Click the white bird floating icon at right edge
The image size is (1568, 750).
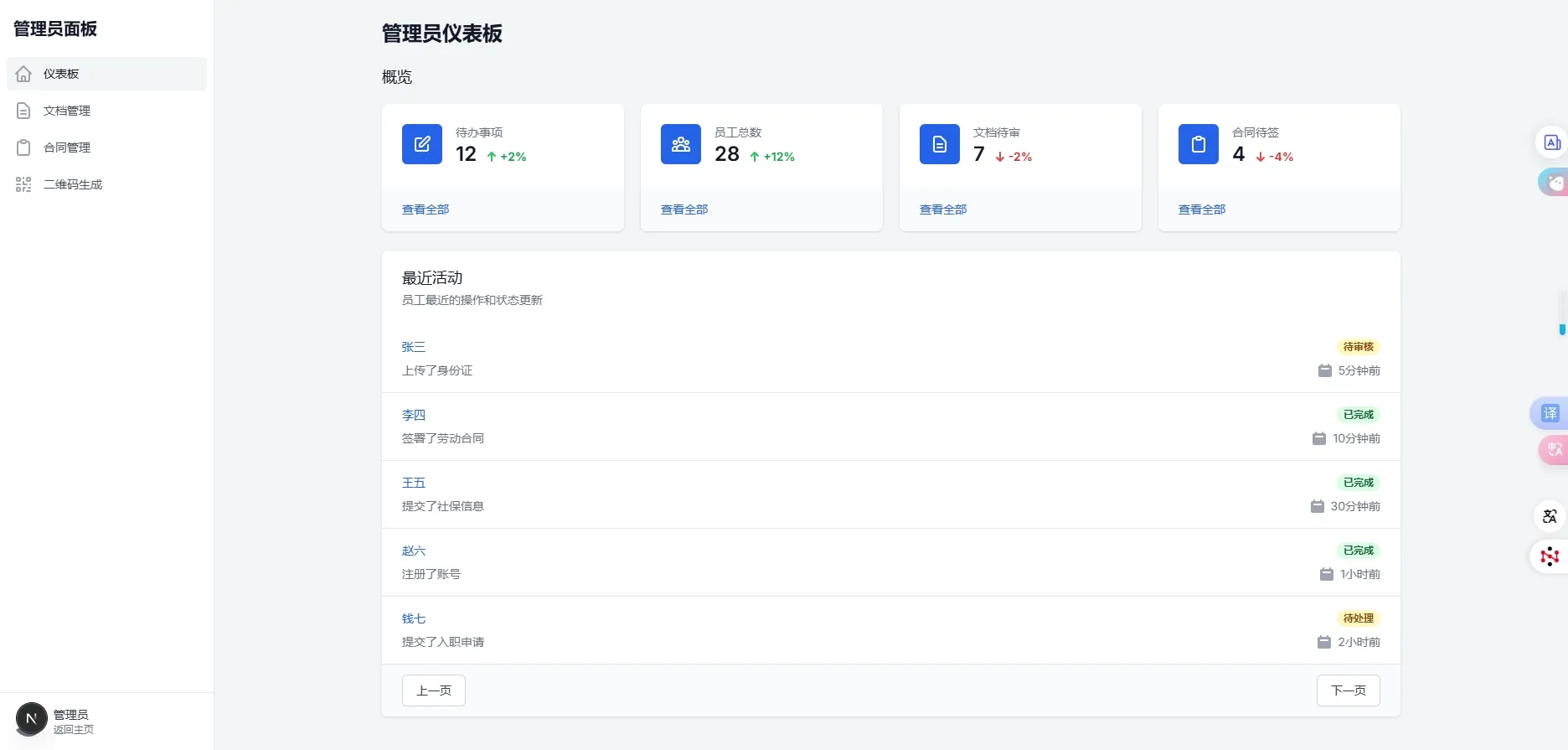(x=1555, y=182)
